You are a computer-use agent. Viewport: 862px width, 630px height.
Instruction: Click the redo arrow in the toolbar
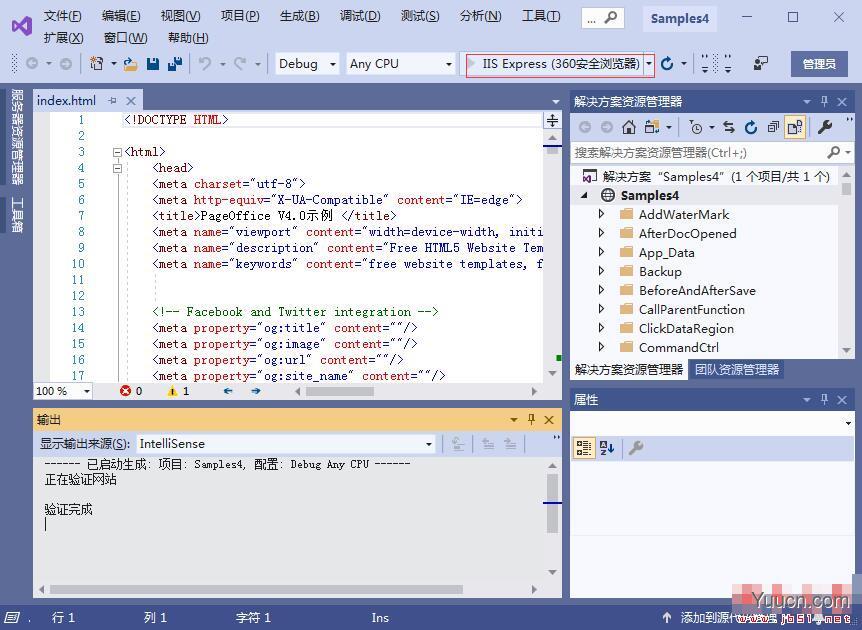coord(240,64)
